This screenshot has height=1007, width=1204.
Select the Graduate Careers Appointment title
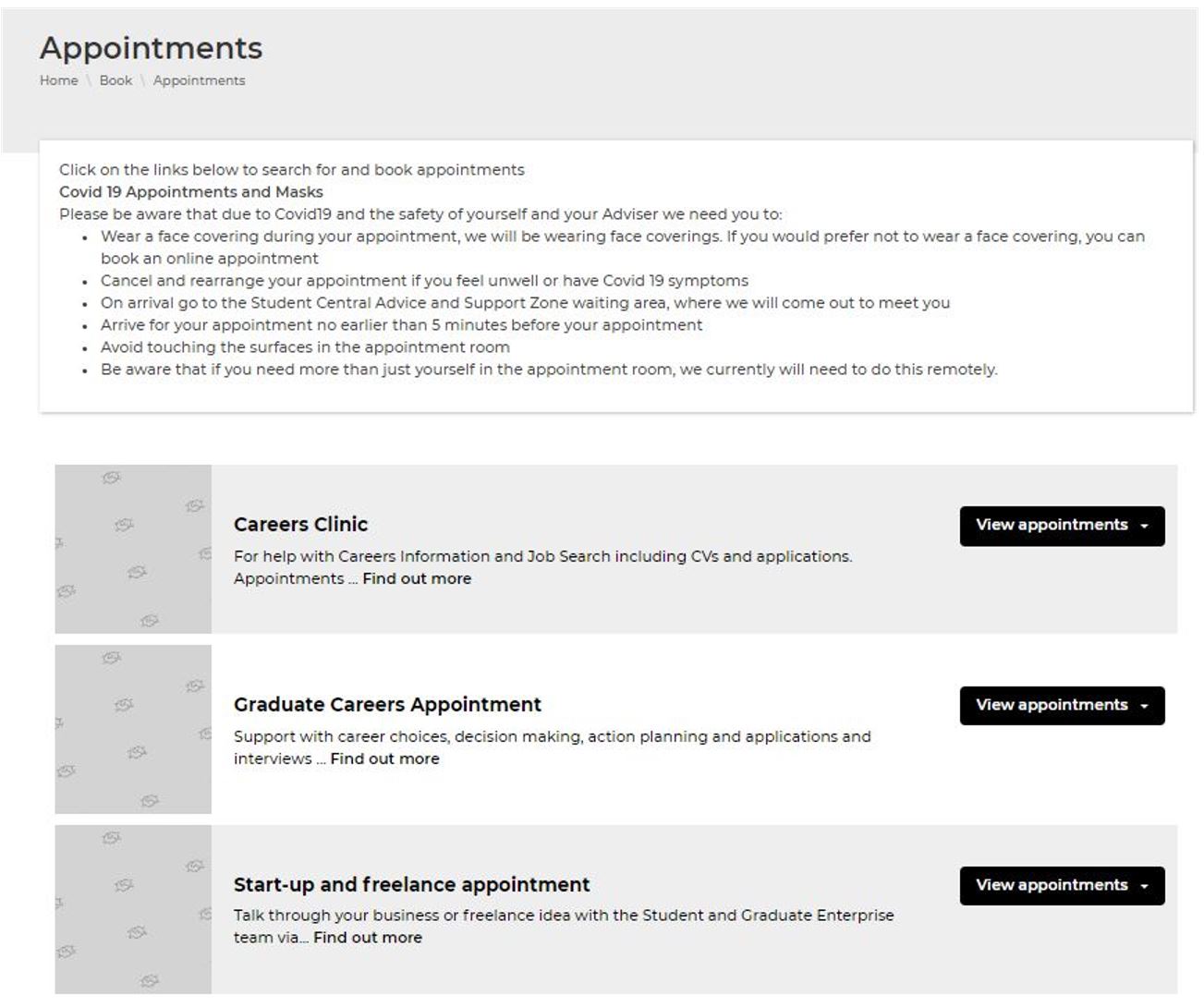click(x=387, y=705)
